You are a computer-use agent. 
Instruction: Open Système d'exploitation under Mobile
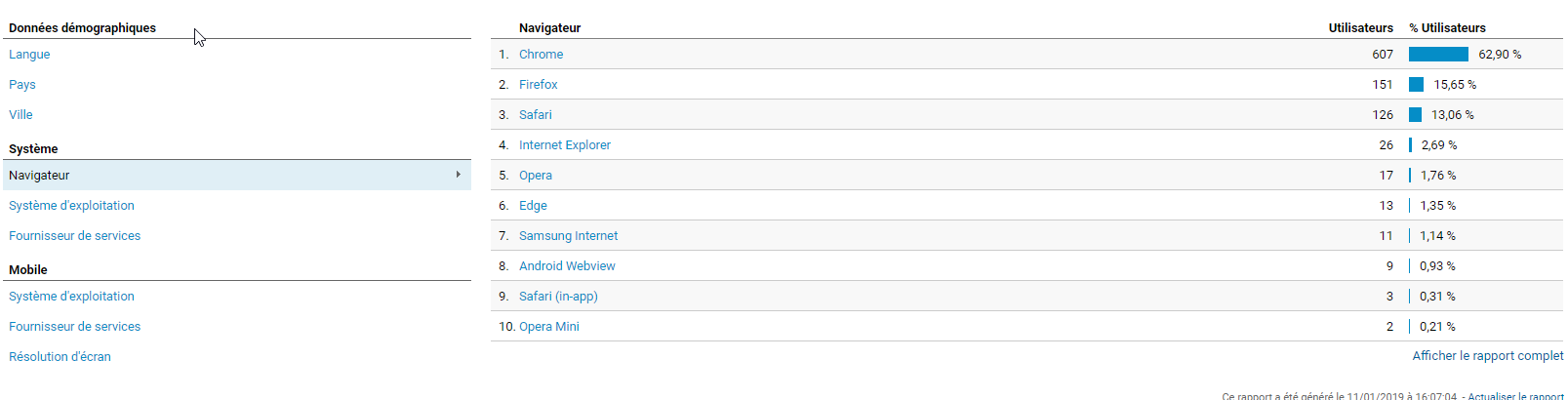pyautogui.click(x=71, y=297)
